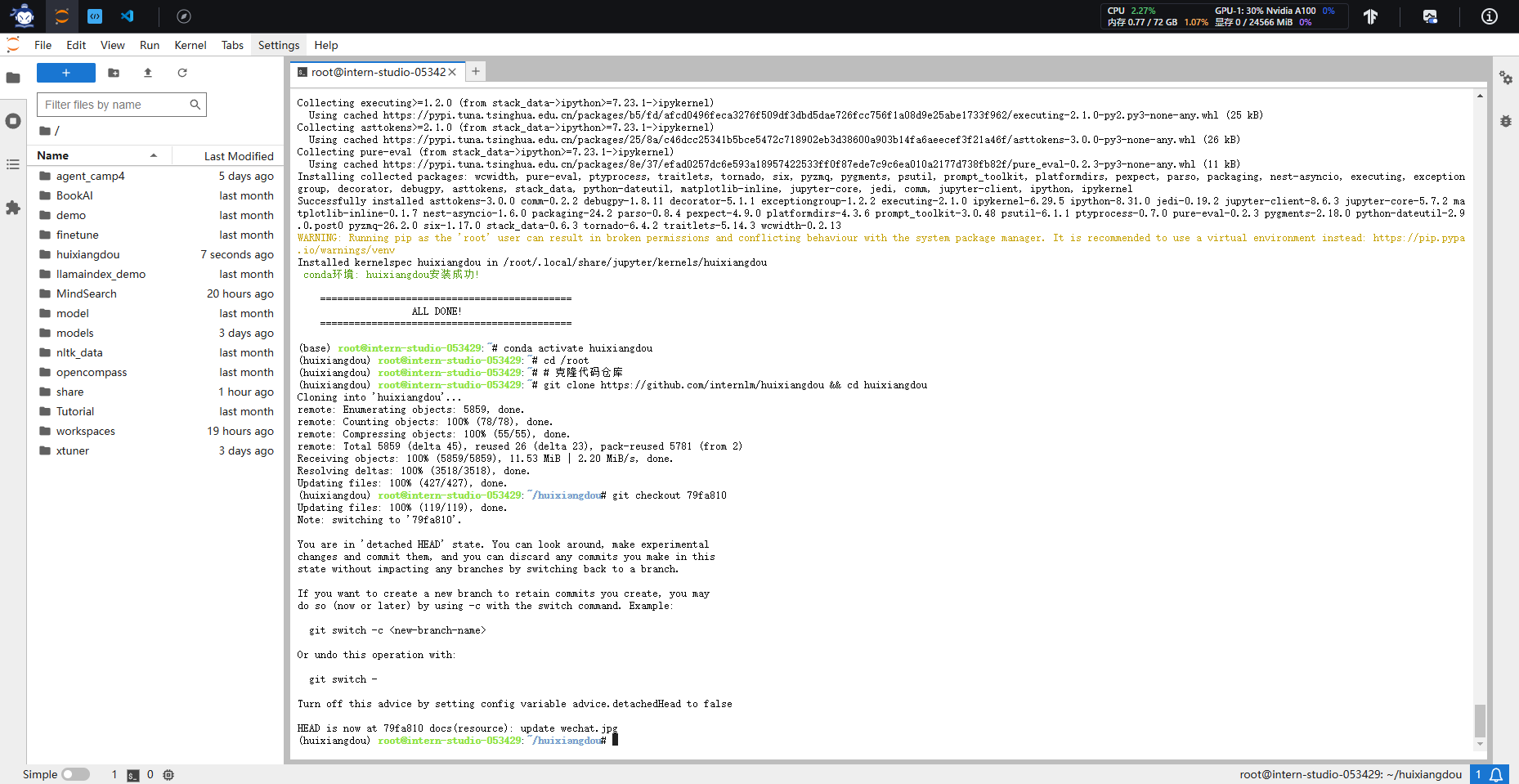Create a new folder with the toolbar icon
This screenshot has width=1519, height=784.
pyautogui.click(x=114, y=73)
